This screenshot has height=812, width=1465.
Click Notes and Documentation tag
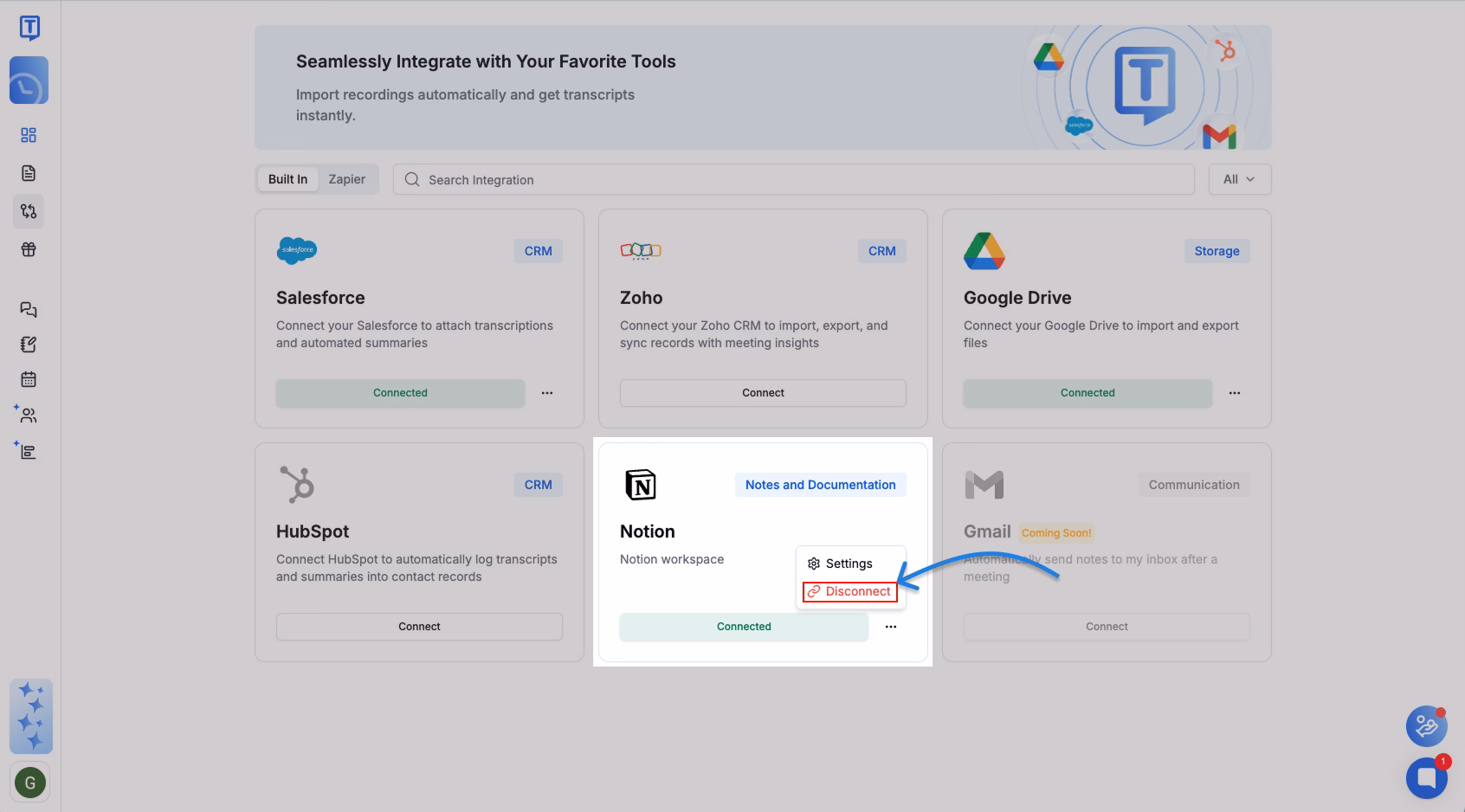[821, 485]
